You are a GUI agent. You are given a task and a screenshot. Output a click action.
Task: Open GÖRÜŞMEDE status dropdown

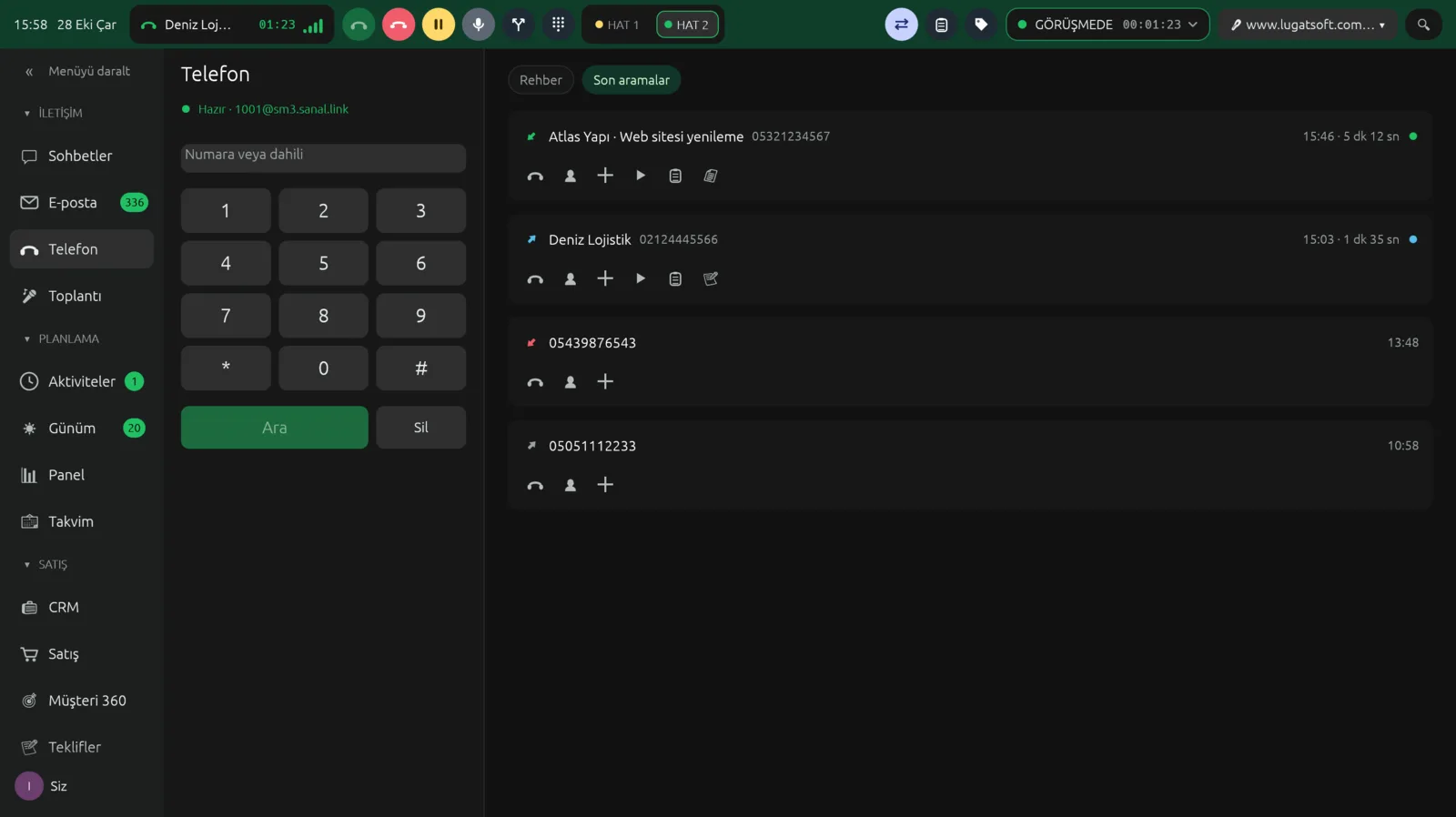[x=1107, y=25]
